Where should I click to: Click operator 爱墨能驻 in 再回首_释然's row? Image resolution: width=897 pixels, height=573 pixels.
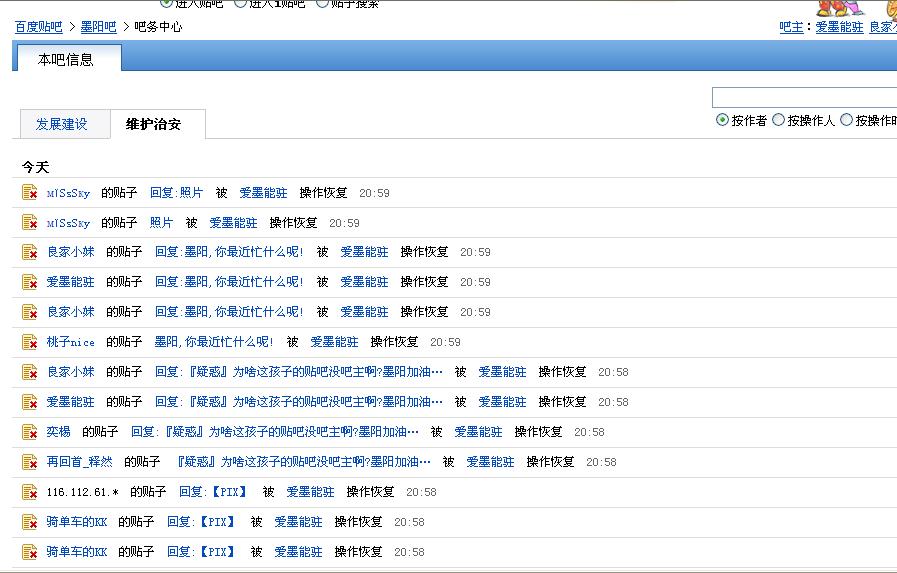click(x=490, y=461)
